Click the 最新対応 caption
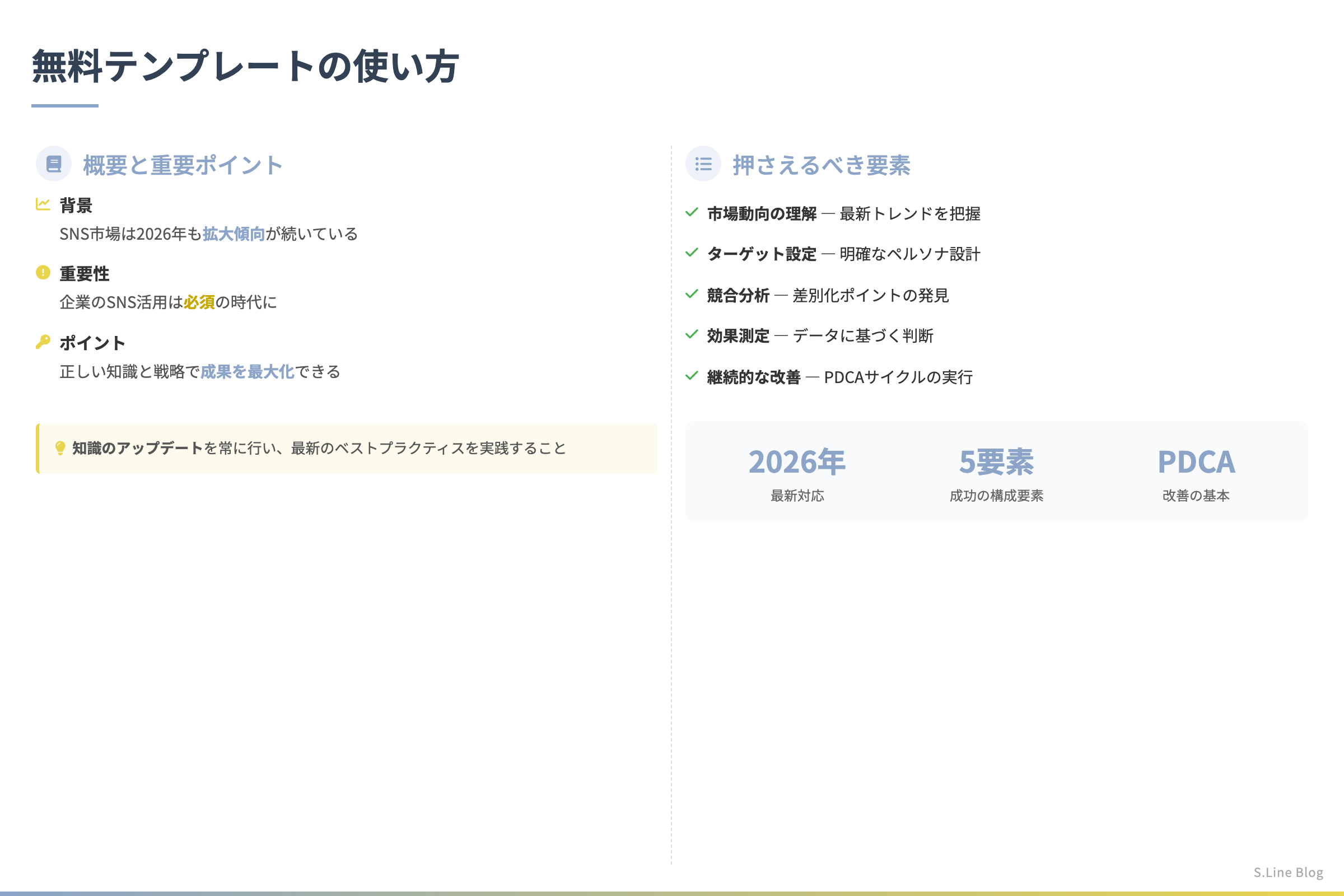 (x=797, y=496)
